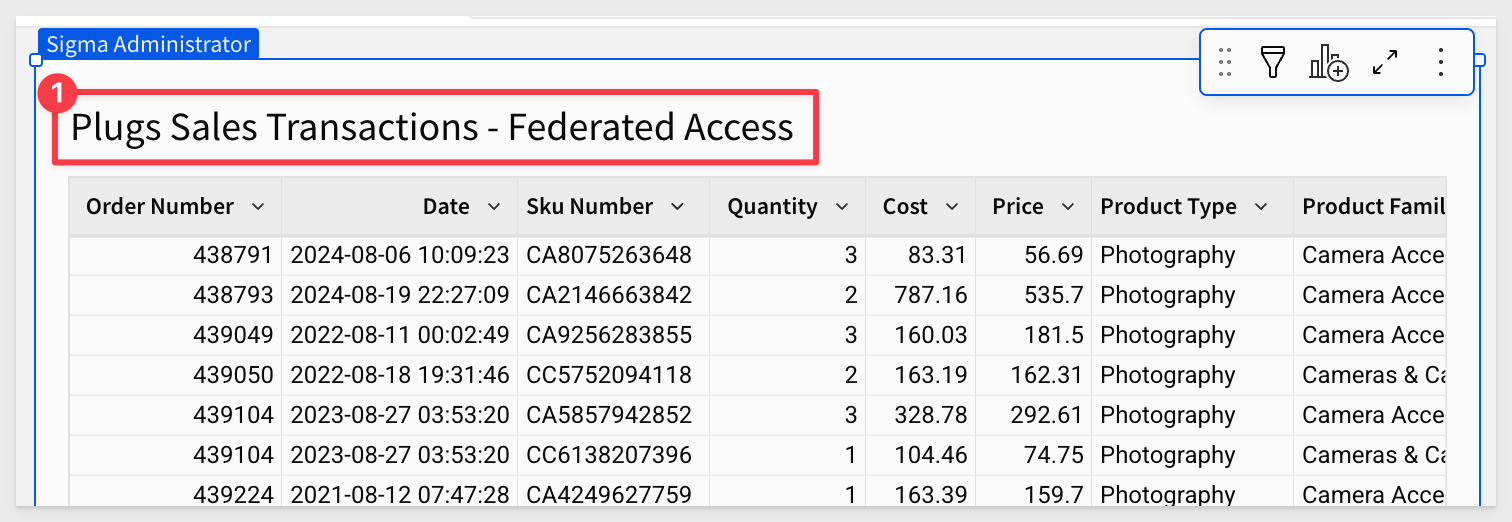This screenshot has height=522, width=1512.
Task: Open the Order Number column dropdown arrow
Action: (258, 207)
